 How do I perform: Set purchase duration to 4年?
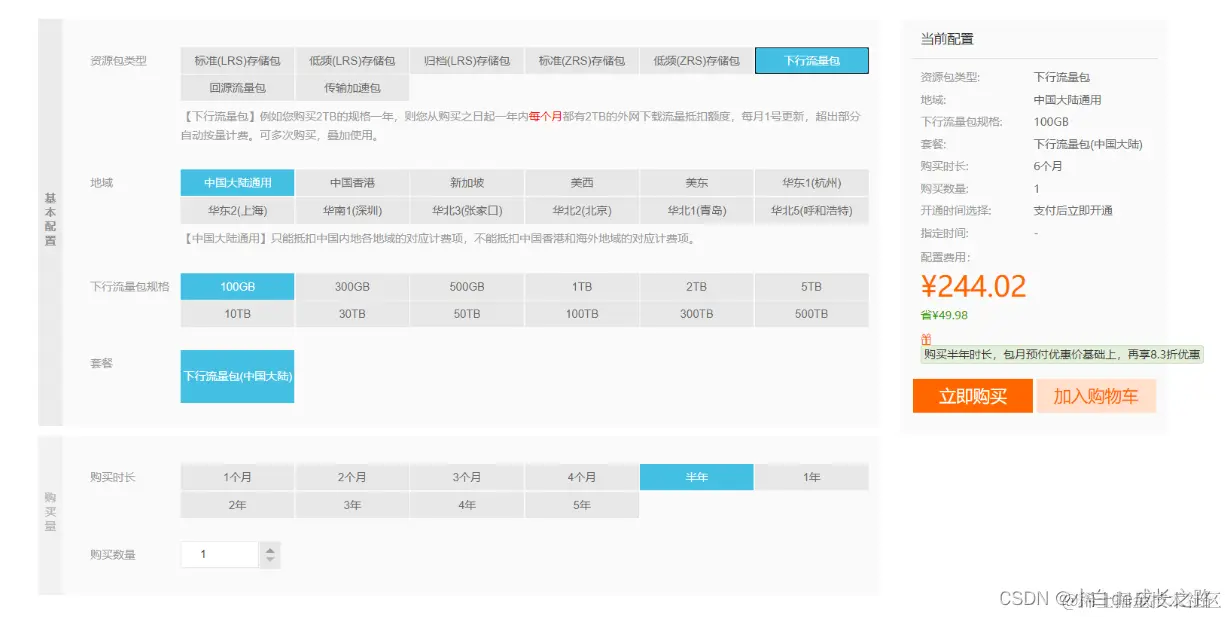467,505
